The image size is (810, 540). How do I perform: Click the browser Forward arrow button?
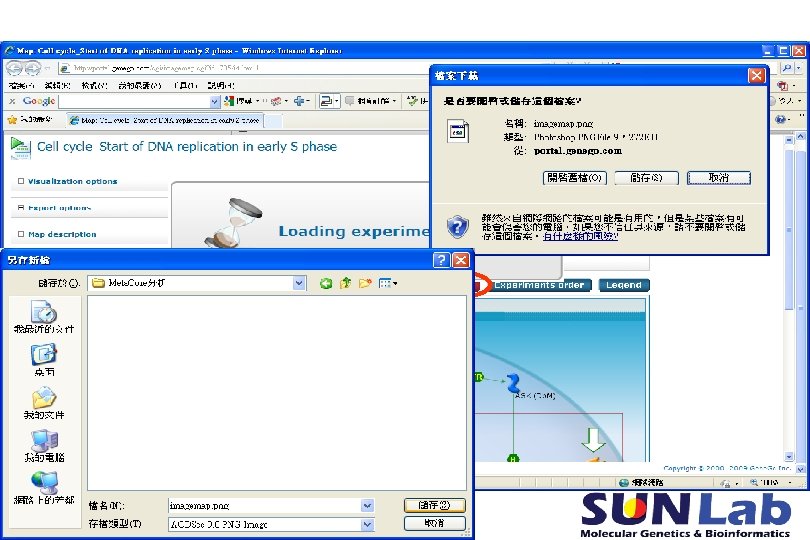[33, 68]
